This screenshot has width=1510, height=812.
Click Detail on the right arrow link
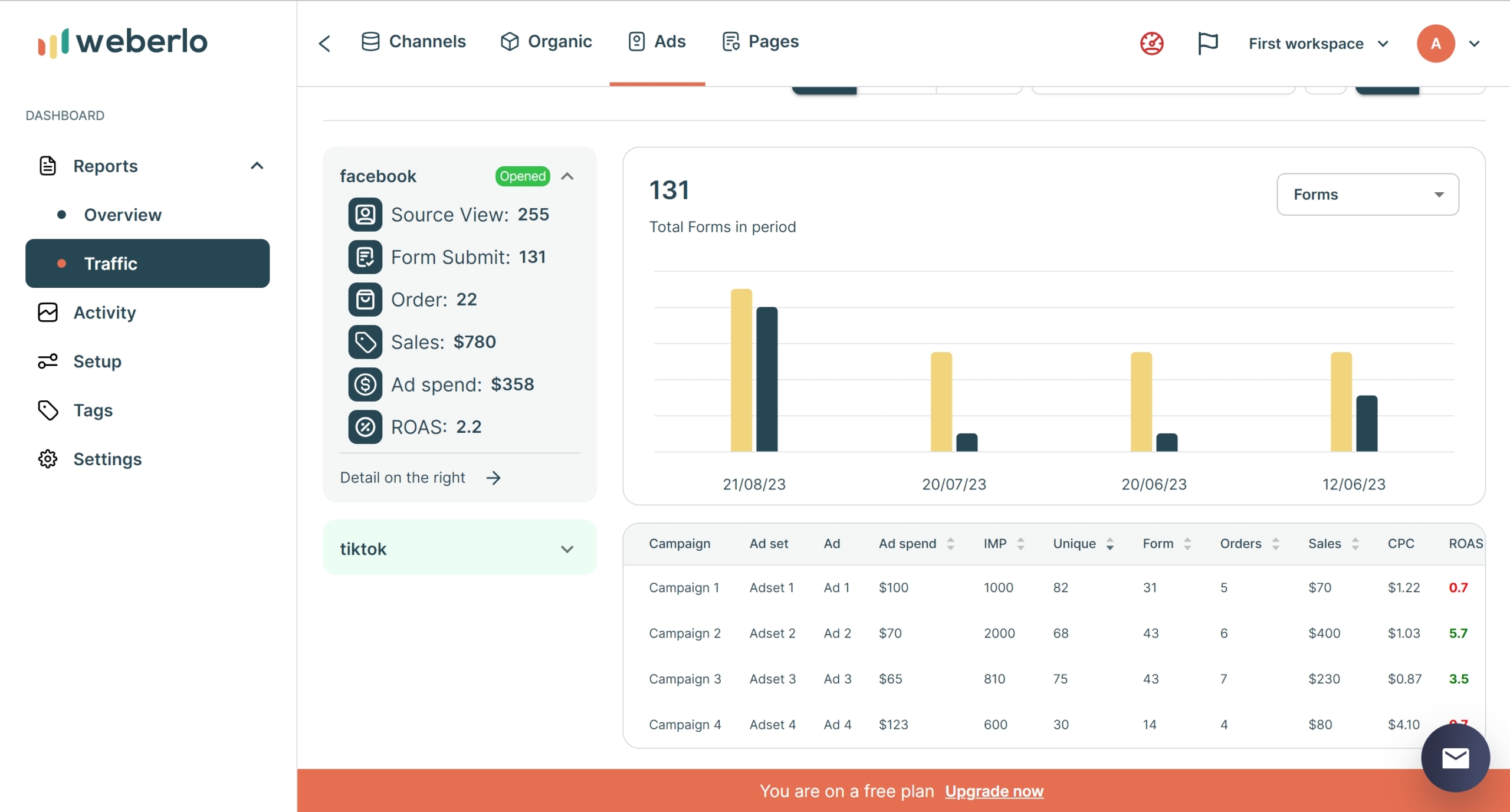click(420, 477)
